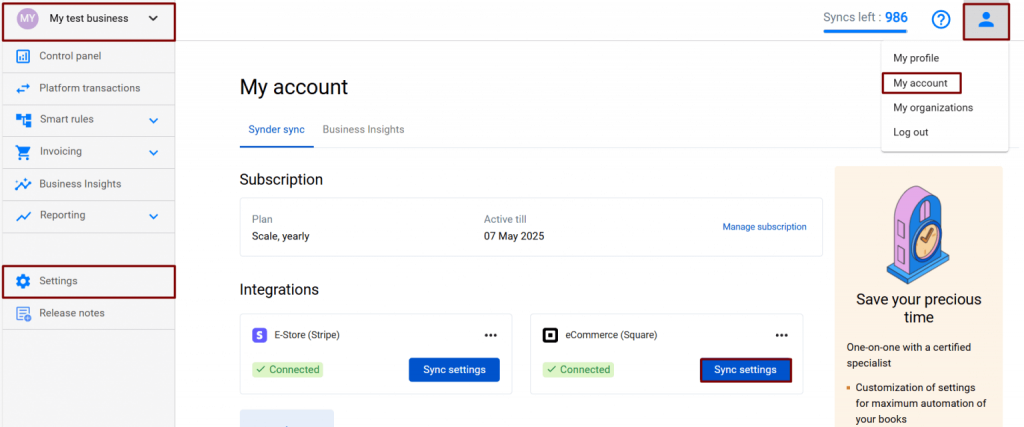The image size is (1024, 427).
Task: Click the Manage subscription link
Action: tap(764, 227)
